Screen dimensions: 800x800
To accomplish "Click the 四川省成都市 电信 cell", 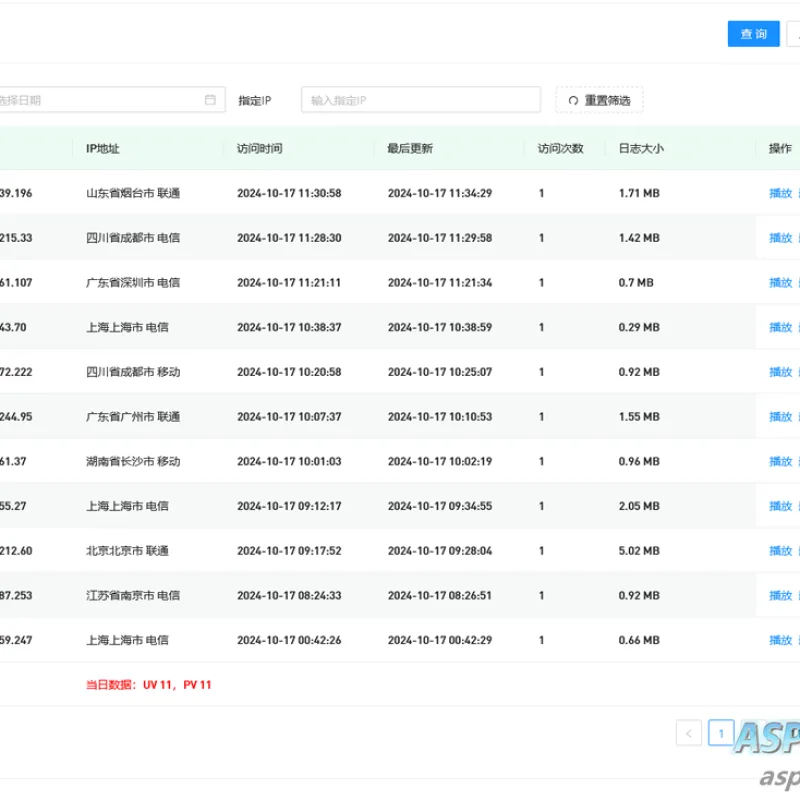I will click(x=133, y=238).
